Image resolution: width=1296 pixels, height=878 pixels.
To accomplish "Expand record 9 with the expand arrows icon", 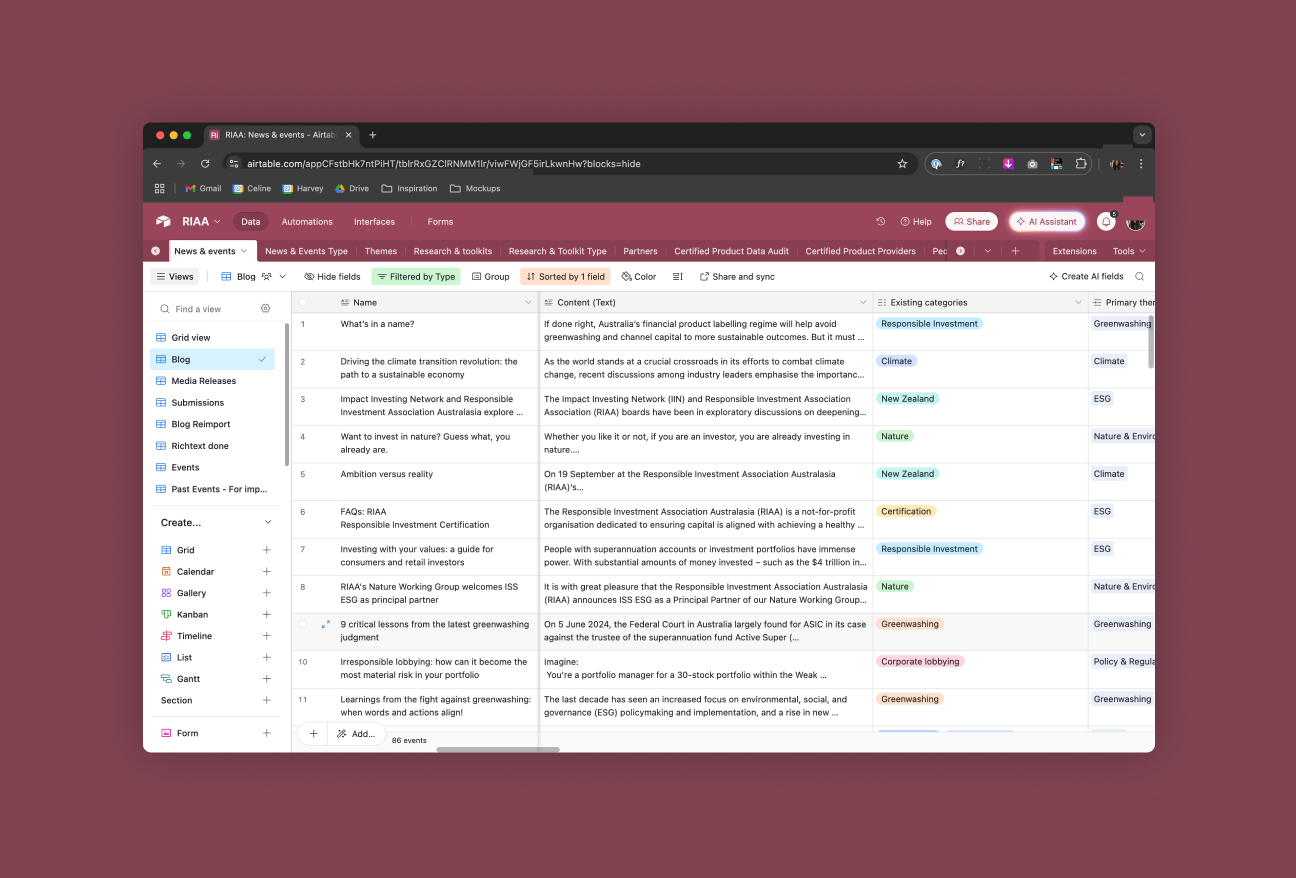I will 325,624.
